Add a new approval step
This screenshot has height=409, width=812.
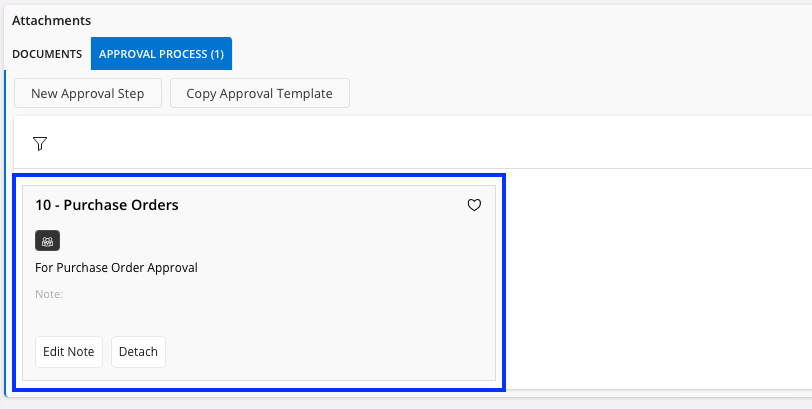88,94
